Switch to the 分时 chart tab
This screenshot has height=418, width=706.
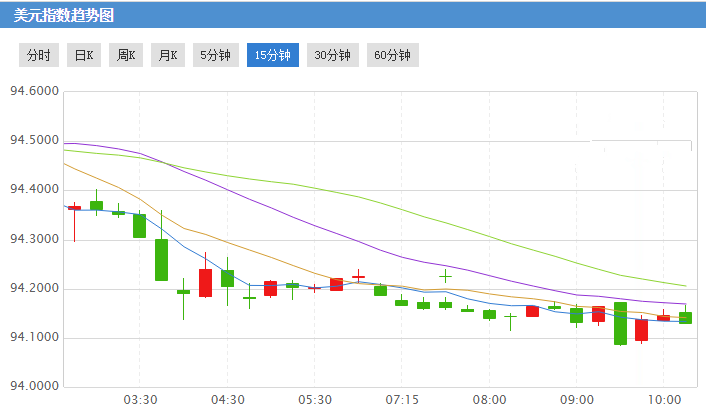[39, 55]
